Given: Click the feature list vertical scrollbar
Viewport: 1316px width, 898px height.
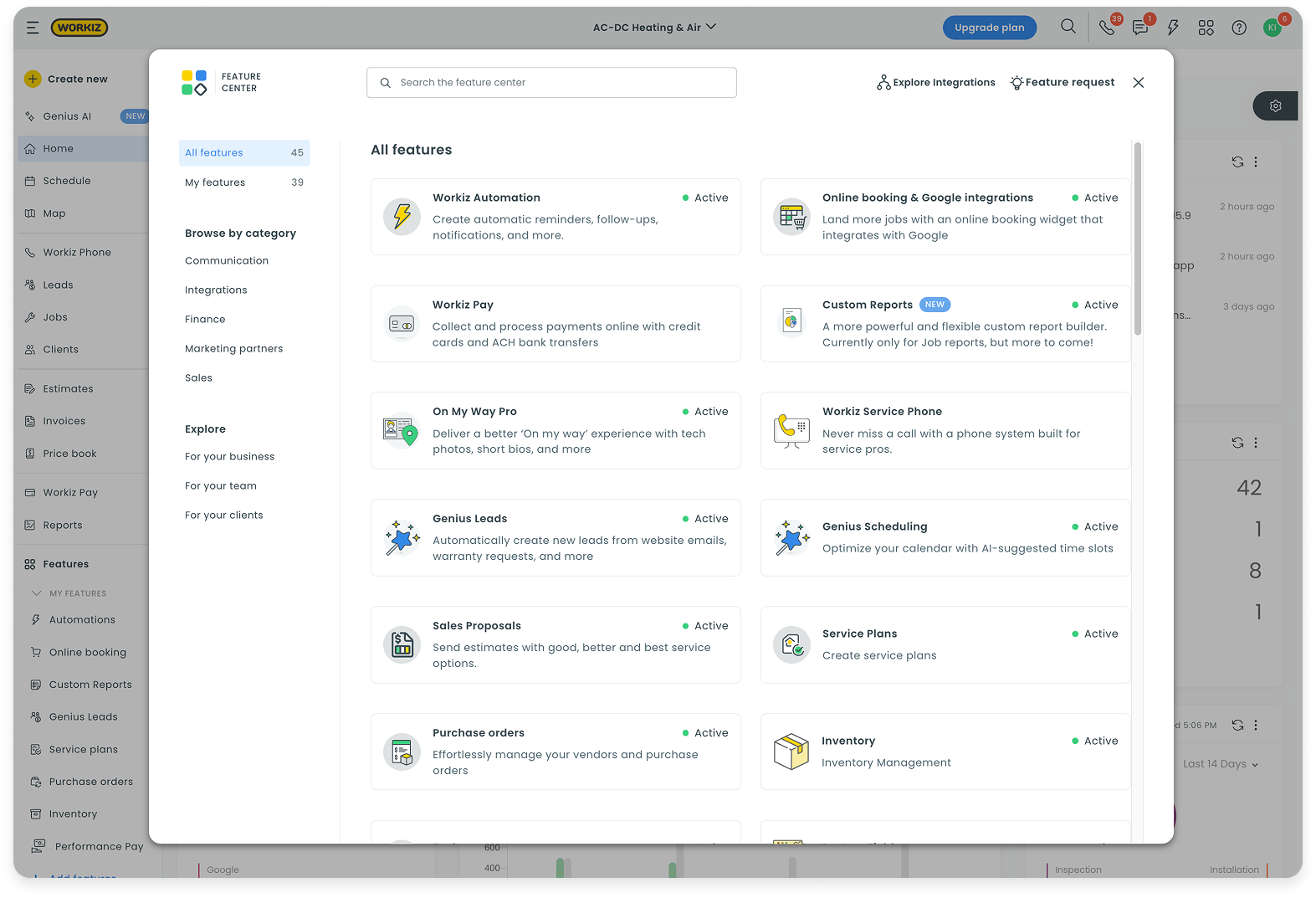Looking at the screenshot, I should (1138, 239).
